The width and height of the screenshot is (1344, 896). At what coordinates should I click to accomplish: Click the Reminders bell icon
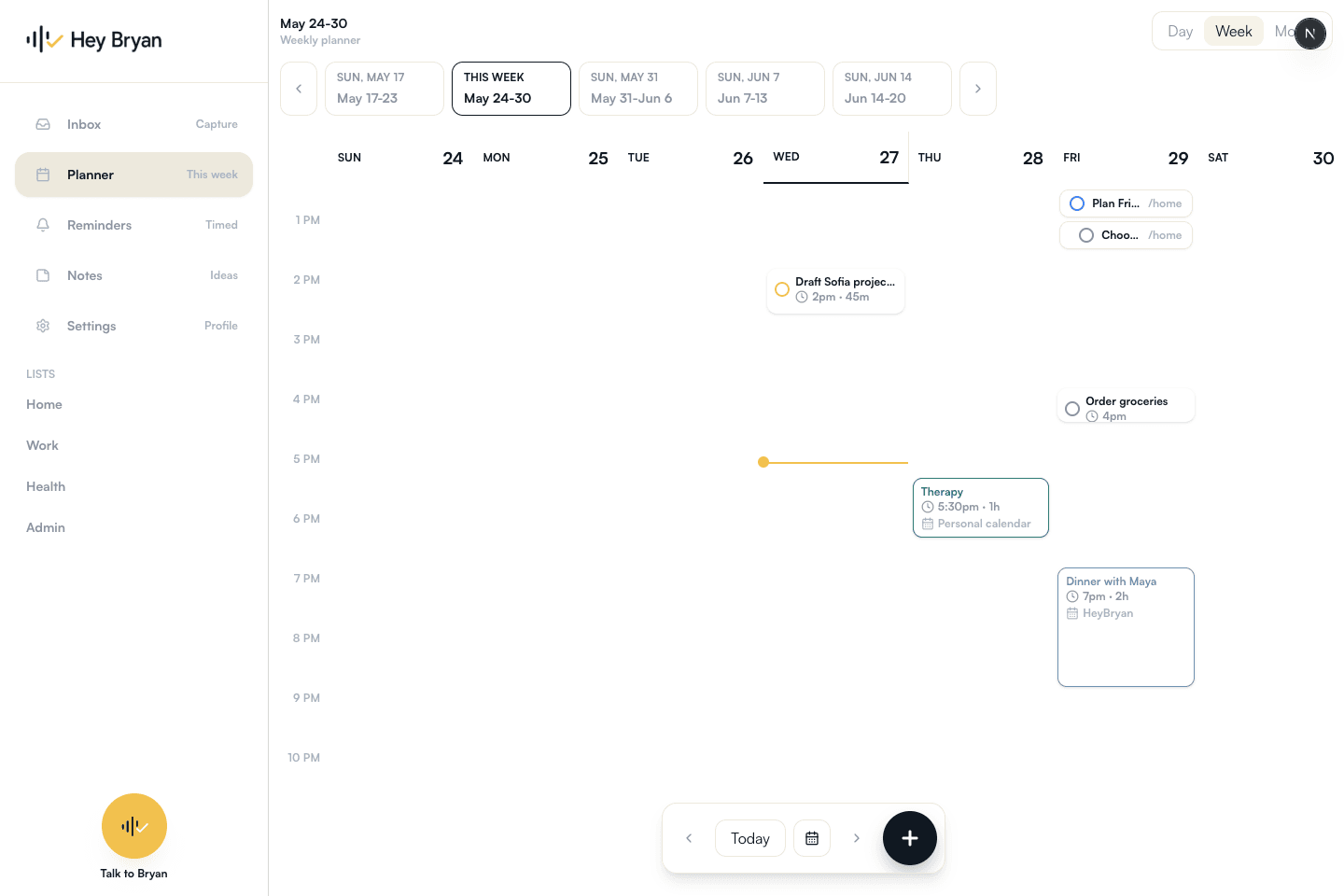coord(43,225)
